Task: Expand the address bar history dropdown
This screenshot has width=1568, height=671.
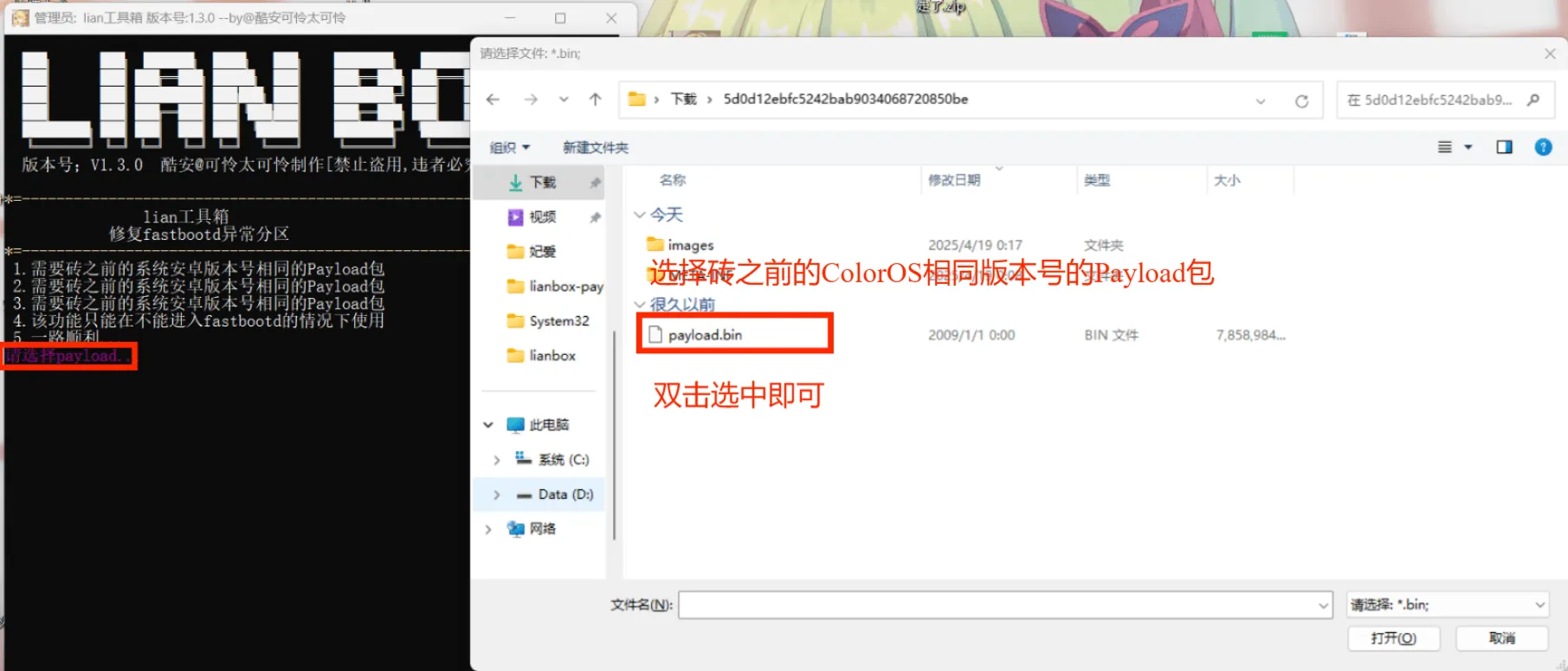Action: coord(1260,100)
